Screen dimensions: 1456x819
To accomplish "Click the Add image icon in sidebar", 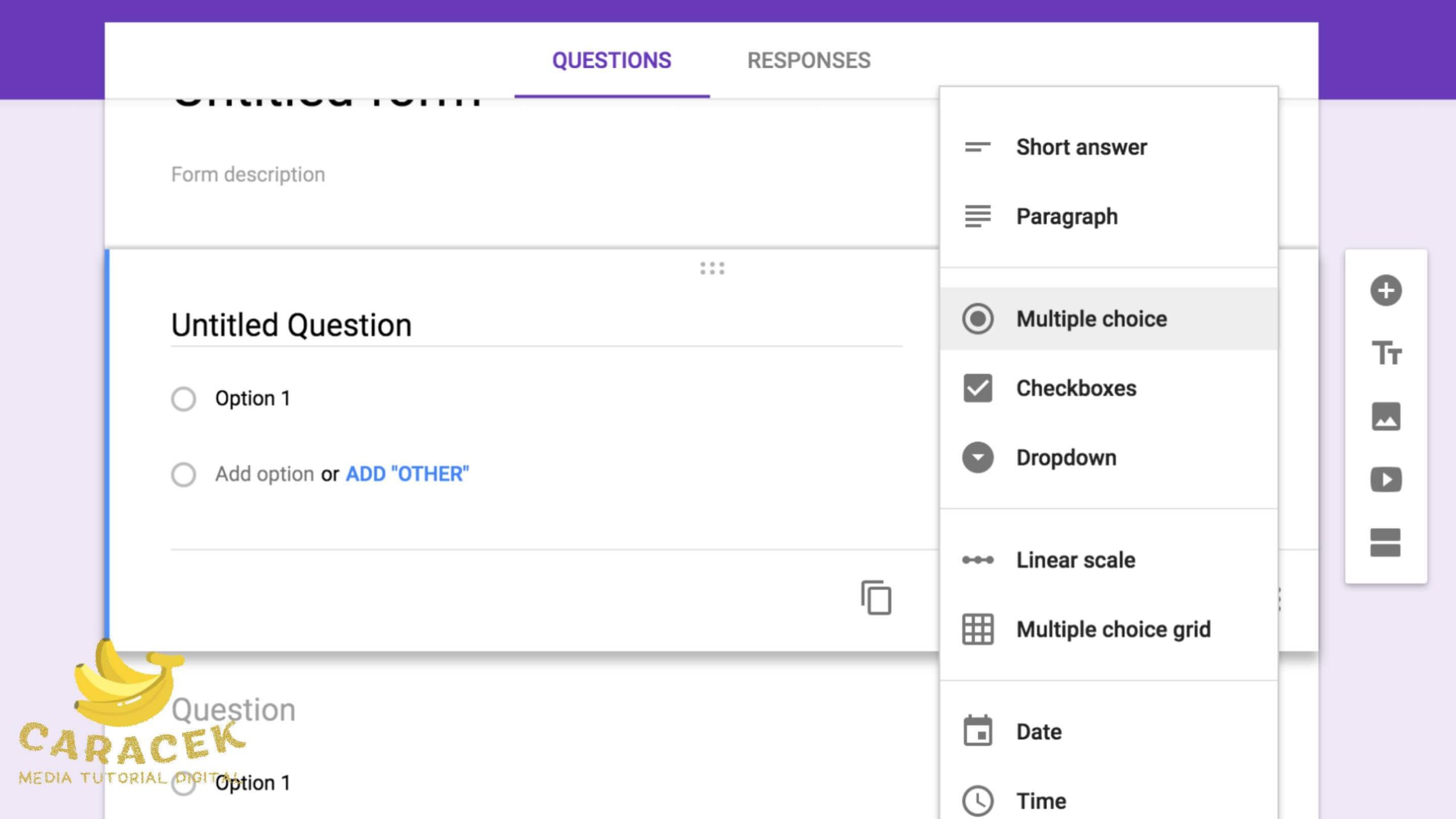I will pyautogui.click(x=1385, y=416).
